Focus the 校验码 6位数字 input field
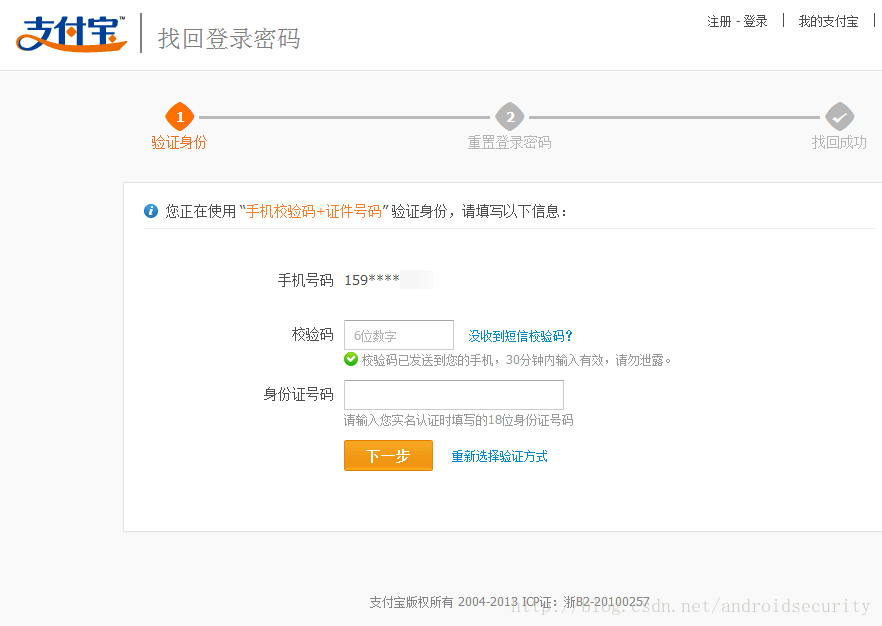Screen dimensions: 882x626 click(x=399, y=335)
